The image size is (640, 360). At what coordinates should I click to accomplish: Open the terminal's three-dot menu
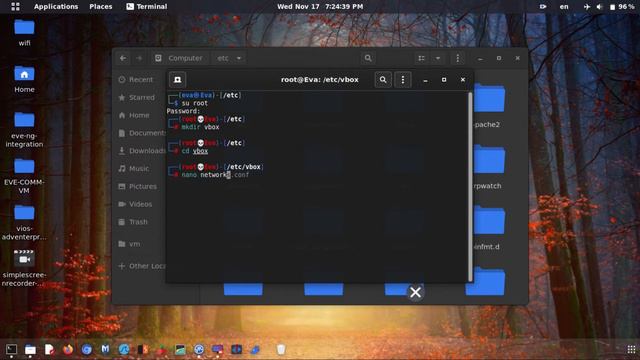point(403,80)
